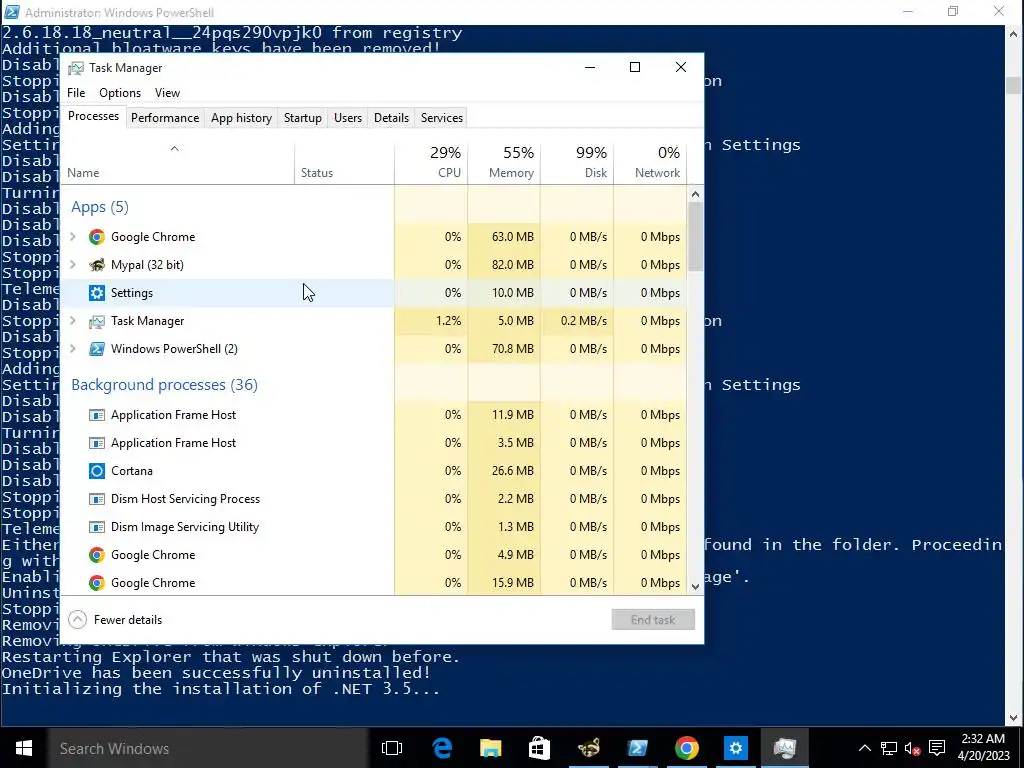Click the Google Chrome app icon in Apps list

pyautogui.click(x=97, y=237)
